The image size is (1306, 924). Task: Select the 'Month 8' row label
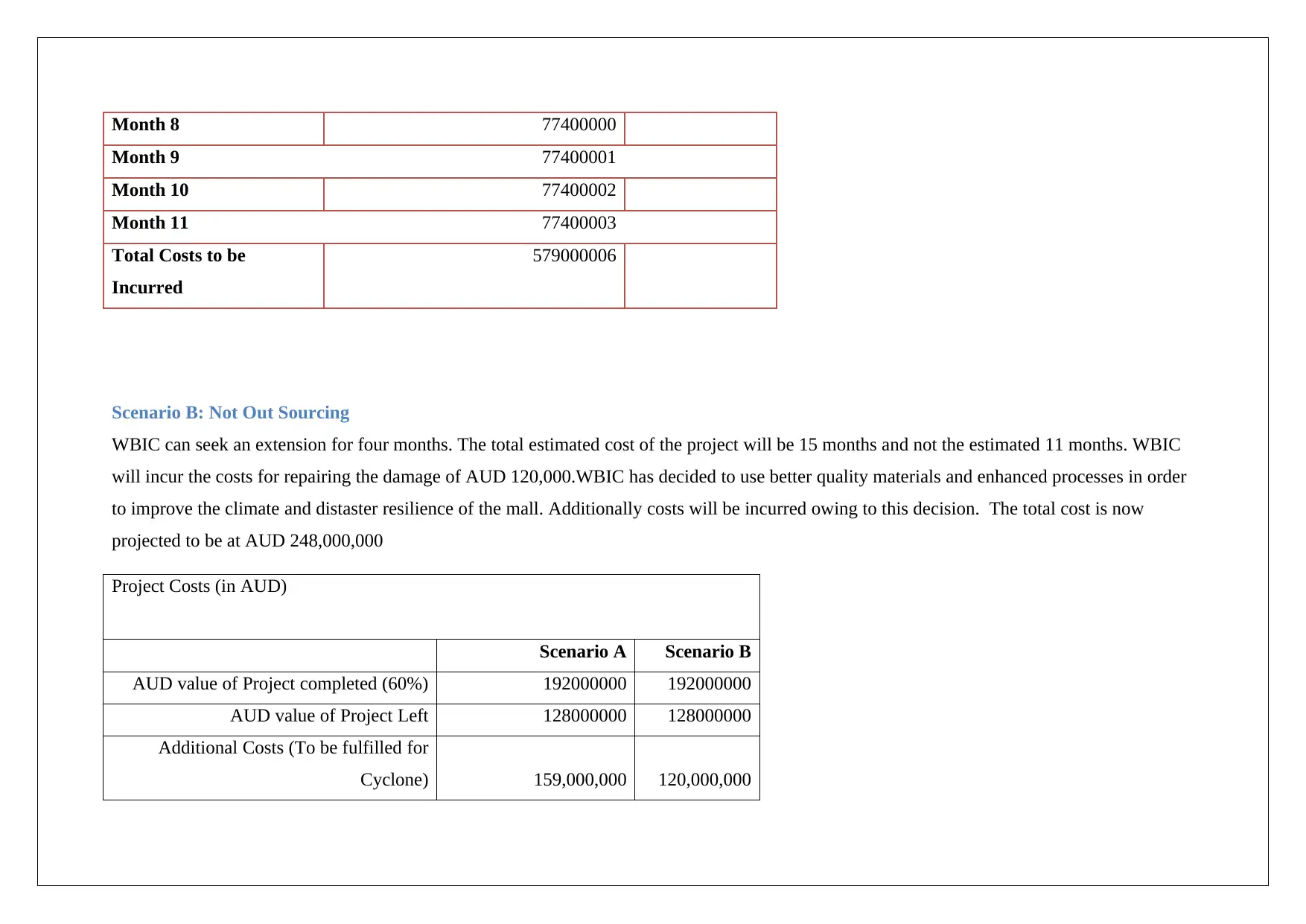(x=145, y=125)
